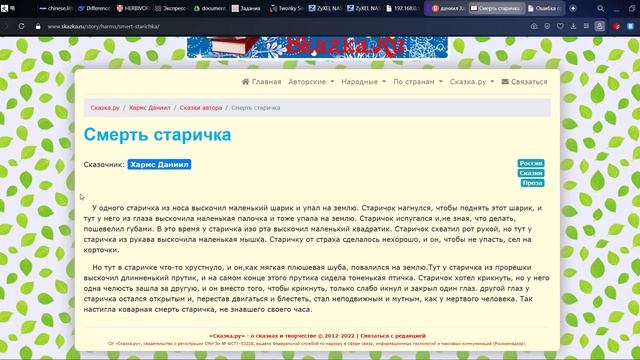Switch to the 192.168.0 tab
This screenshot has width=640, height=360.
(x=402, y=8)
